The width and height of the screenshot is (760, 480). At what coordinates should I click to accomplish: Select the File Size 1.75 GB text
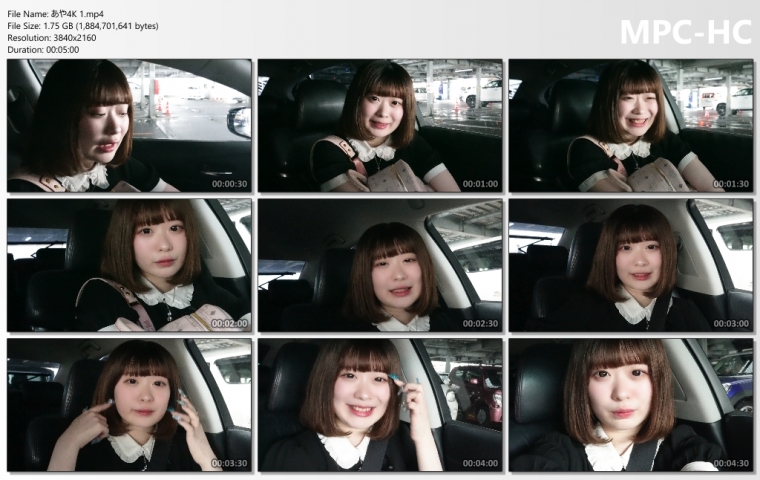[x=82, y=25]
